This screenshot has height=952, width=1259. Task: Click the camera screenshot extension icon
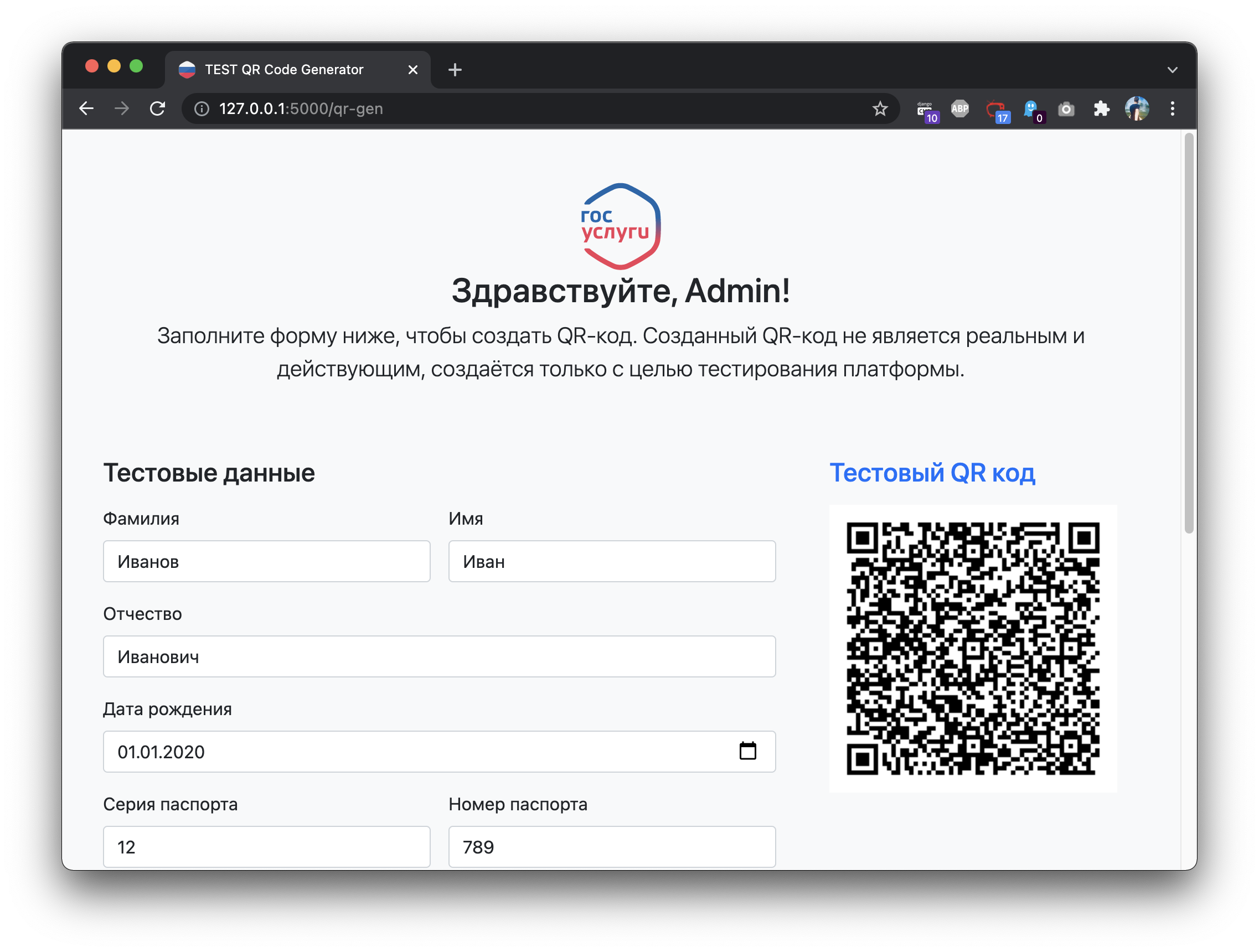click(1066, 108)
